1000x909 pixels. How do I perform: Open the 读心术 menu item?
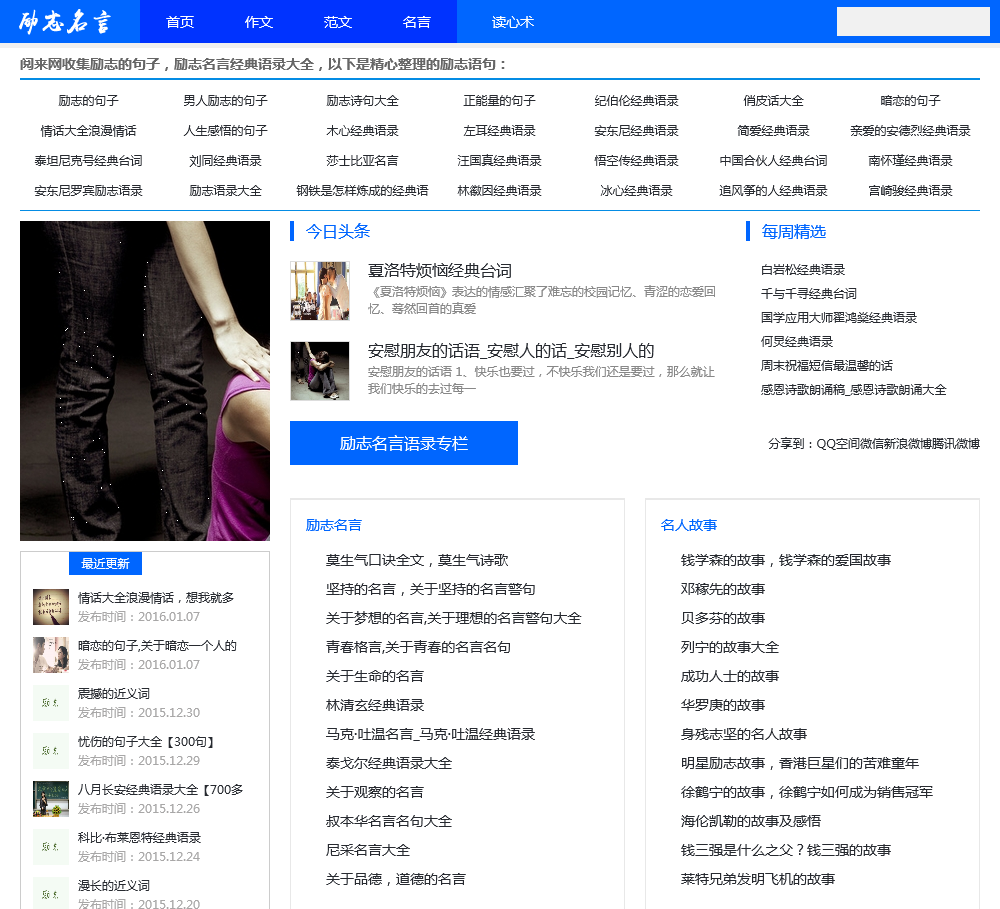point(512,22)
